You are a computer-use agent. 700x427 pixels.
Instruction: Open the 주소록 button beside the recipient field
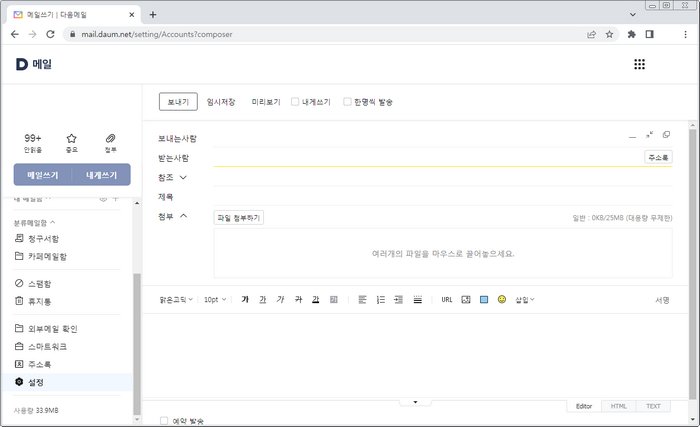(658, 157)
